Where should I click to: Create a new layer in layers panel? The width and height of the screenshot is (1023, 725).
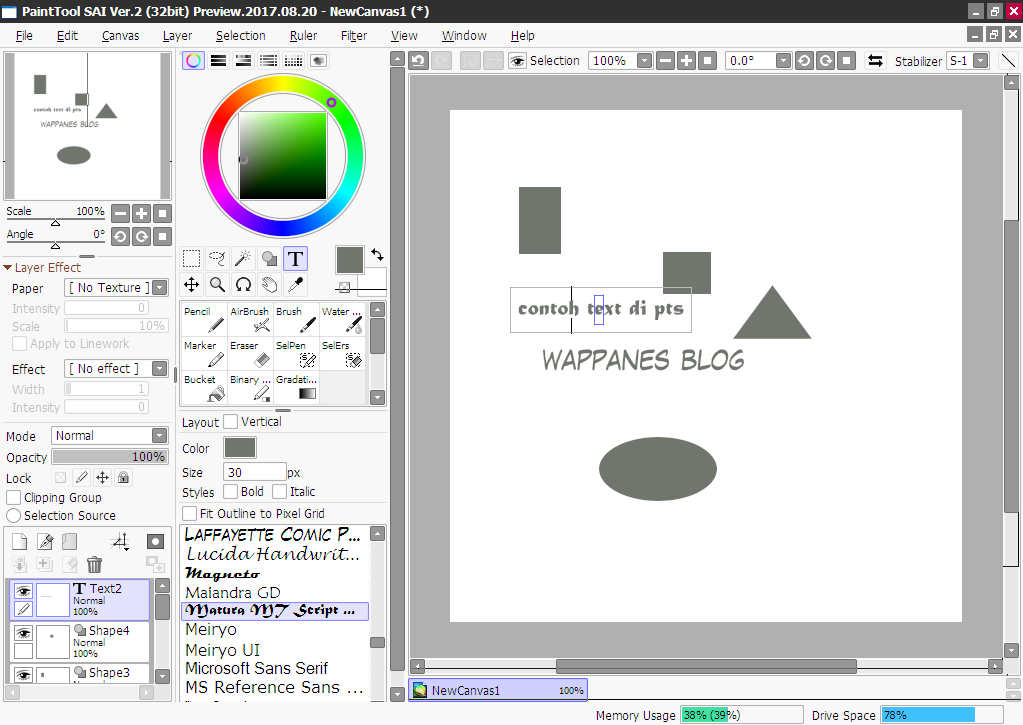(17, 540)
